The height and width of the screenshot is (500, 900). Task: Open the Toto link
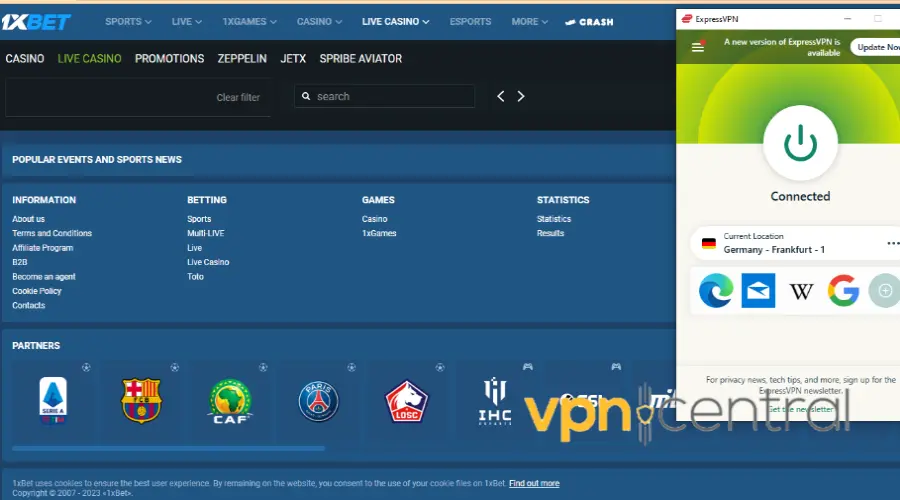click(x=195, y=277)
